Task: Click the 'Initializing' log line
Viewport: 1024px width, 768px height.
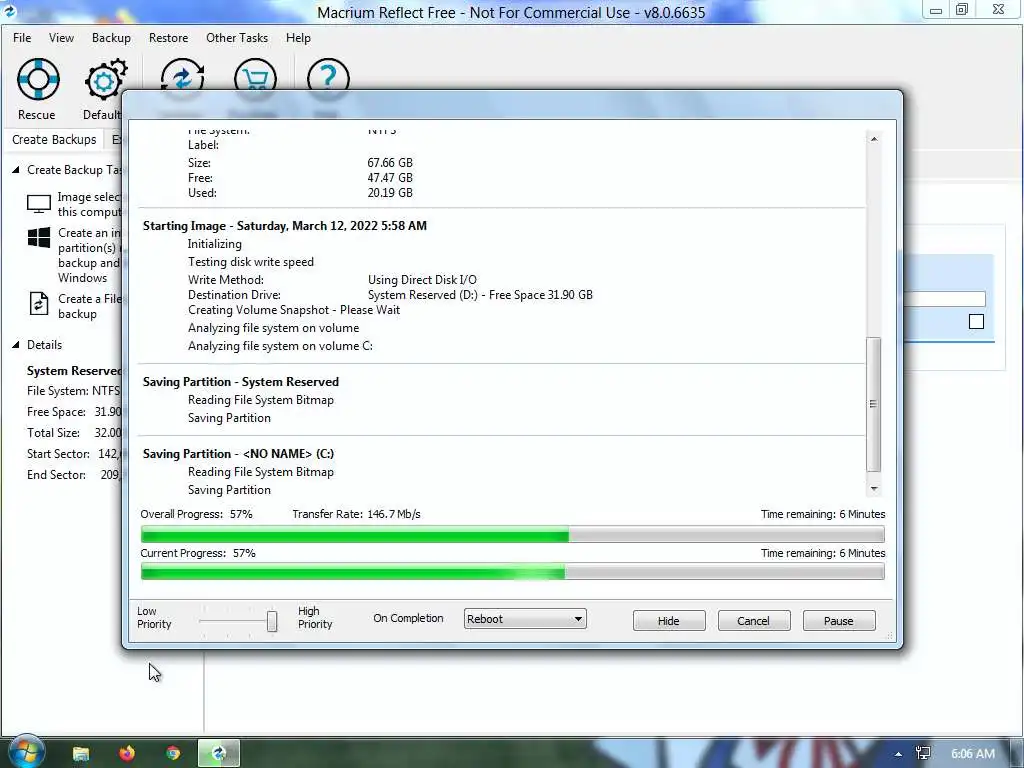Action: (x=215, y=244)
